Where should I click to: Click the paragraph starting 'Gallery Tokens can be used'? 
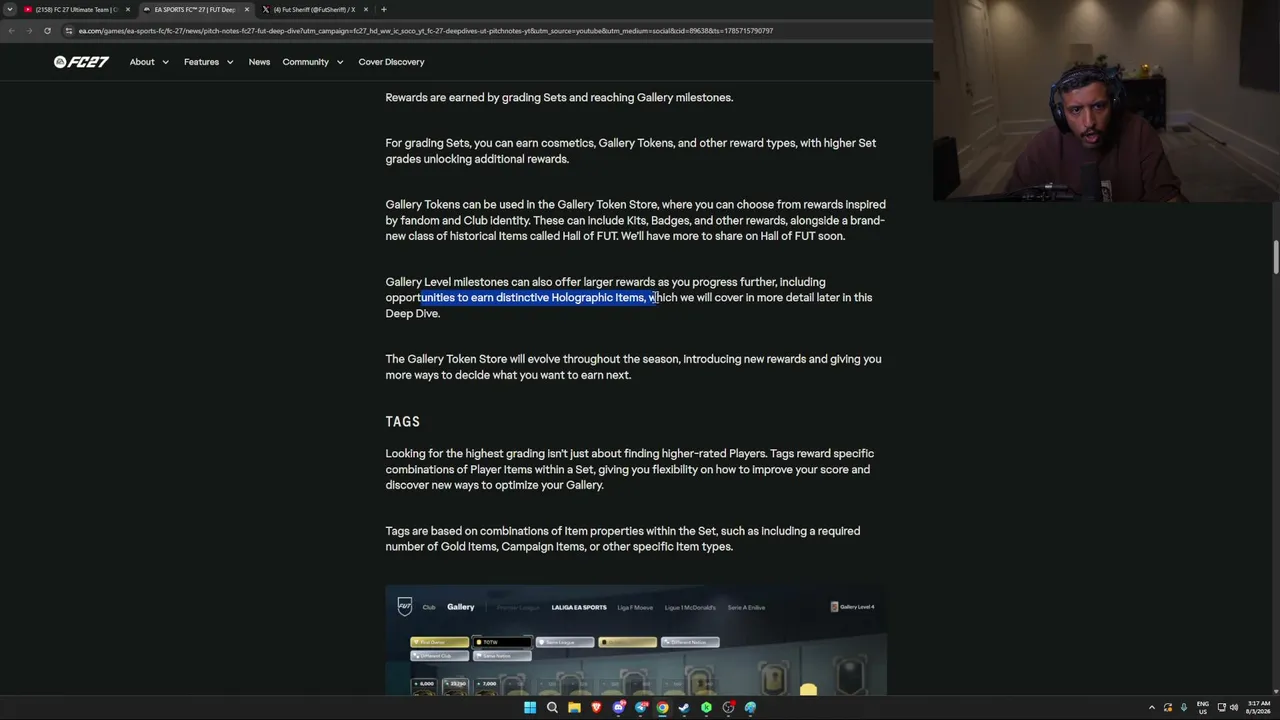(x=635, y=221)
